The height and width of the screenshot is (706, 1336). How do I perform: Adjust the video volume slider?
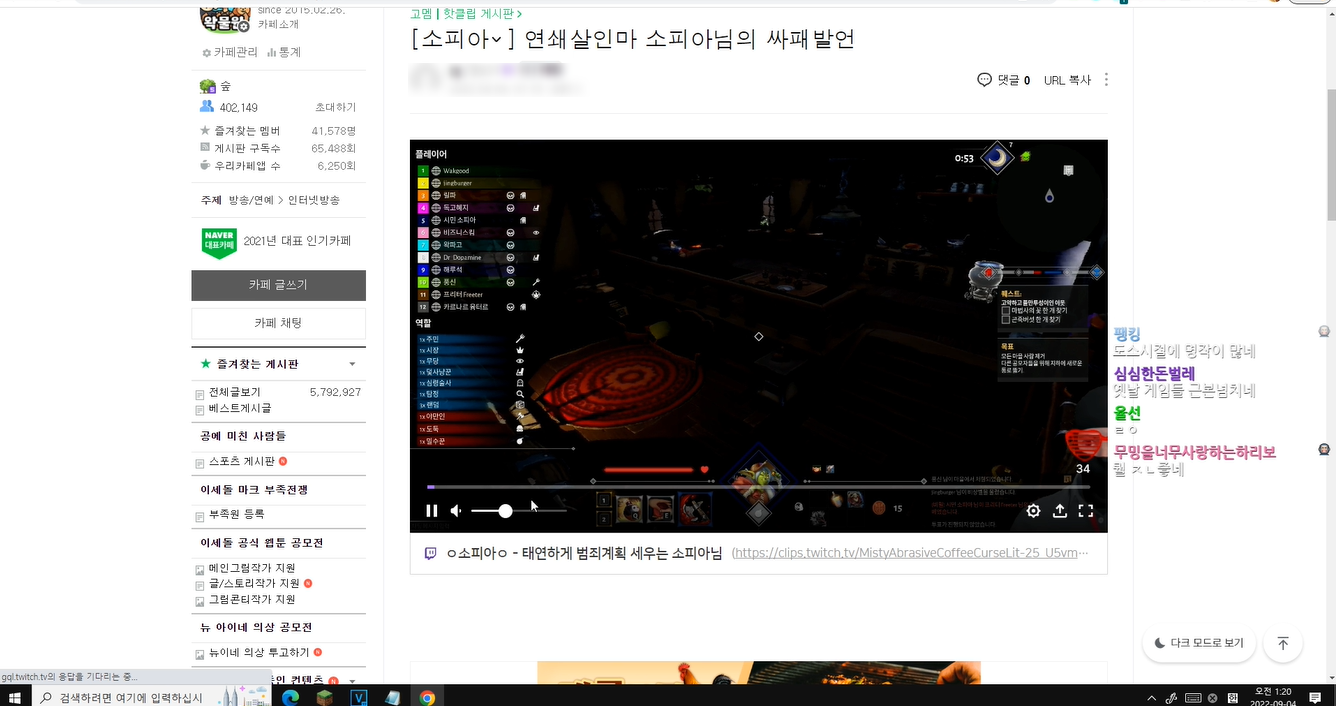[x=518, y=511]
